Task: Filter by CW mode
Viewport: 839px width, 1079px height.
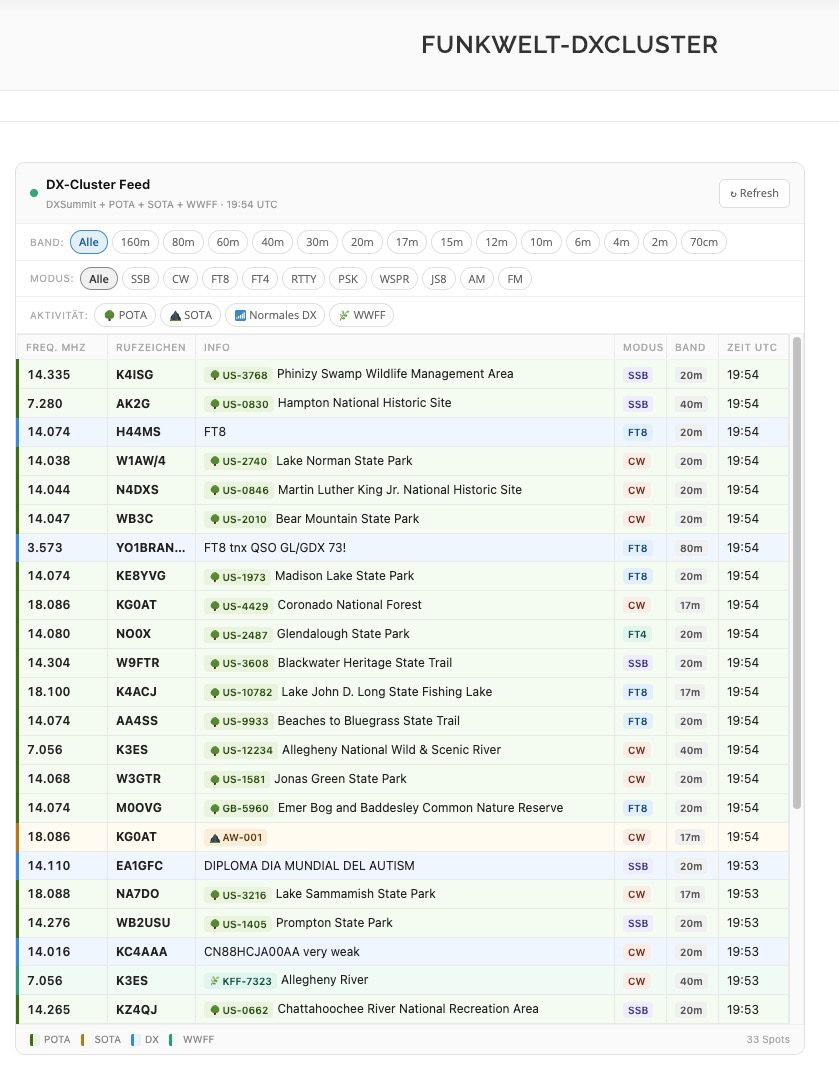Action: (180, 279)
